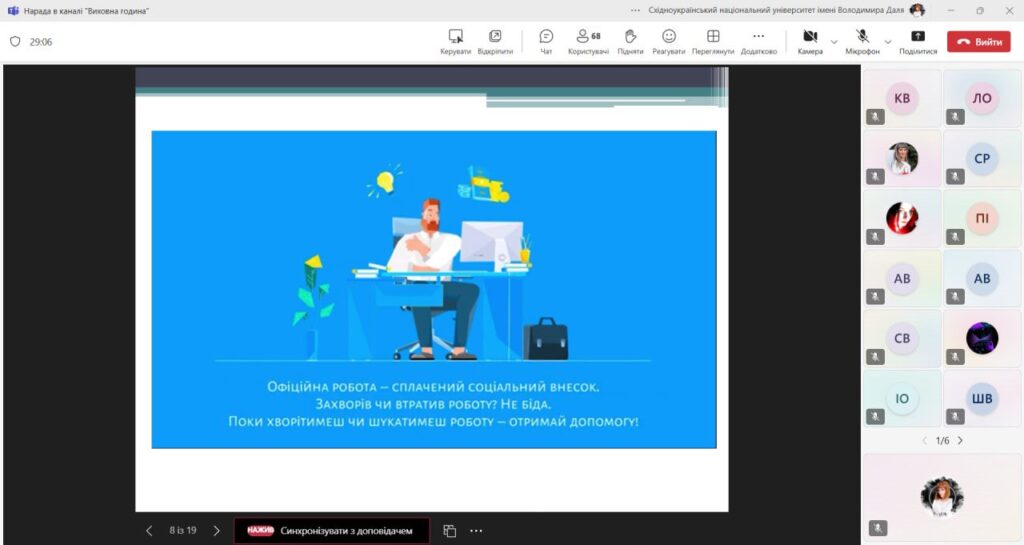Unmute the microphone

tap(862, 37)
